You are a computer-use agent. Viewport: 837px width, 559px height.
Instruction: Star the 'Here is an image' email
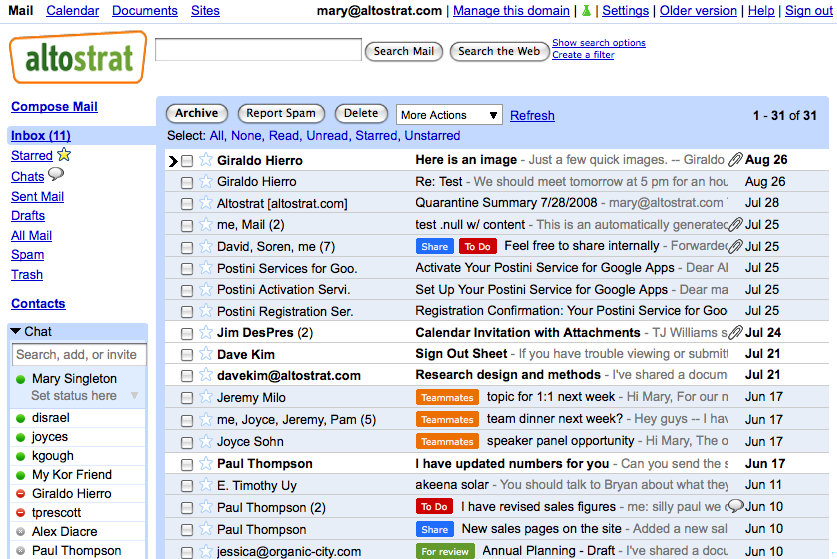pos(206,160)
